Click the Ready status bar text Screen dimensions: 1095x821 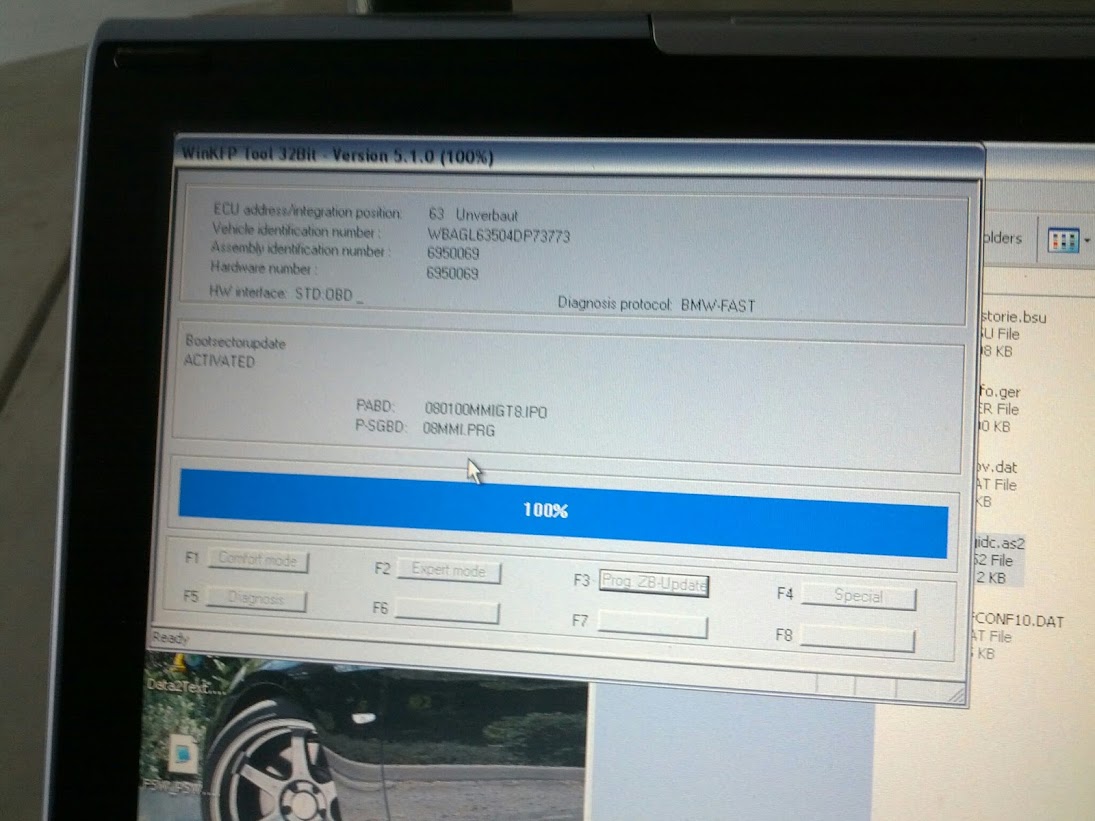(x=170, y=637)
